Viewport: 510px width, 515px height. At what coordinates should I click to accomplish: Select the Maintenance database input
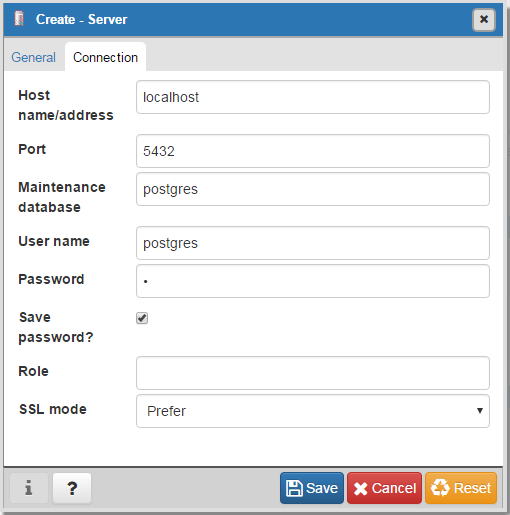click(x=313, y=189)
